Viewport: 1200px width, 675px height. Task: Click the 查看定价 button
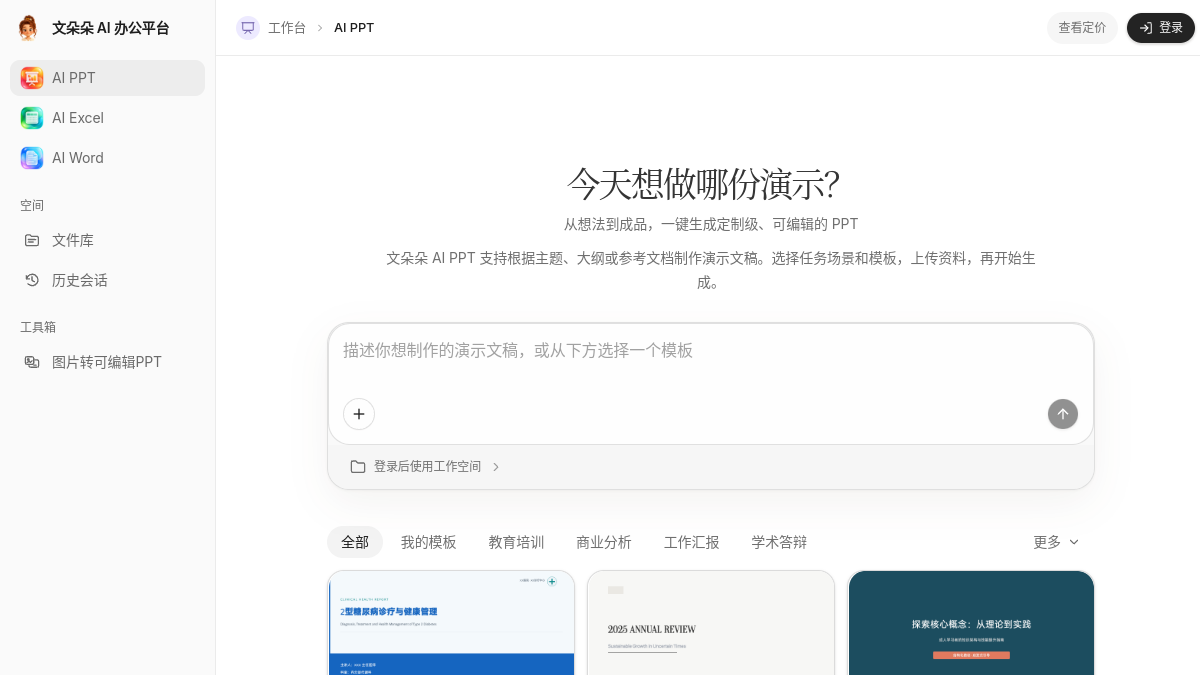point(1082,28)
